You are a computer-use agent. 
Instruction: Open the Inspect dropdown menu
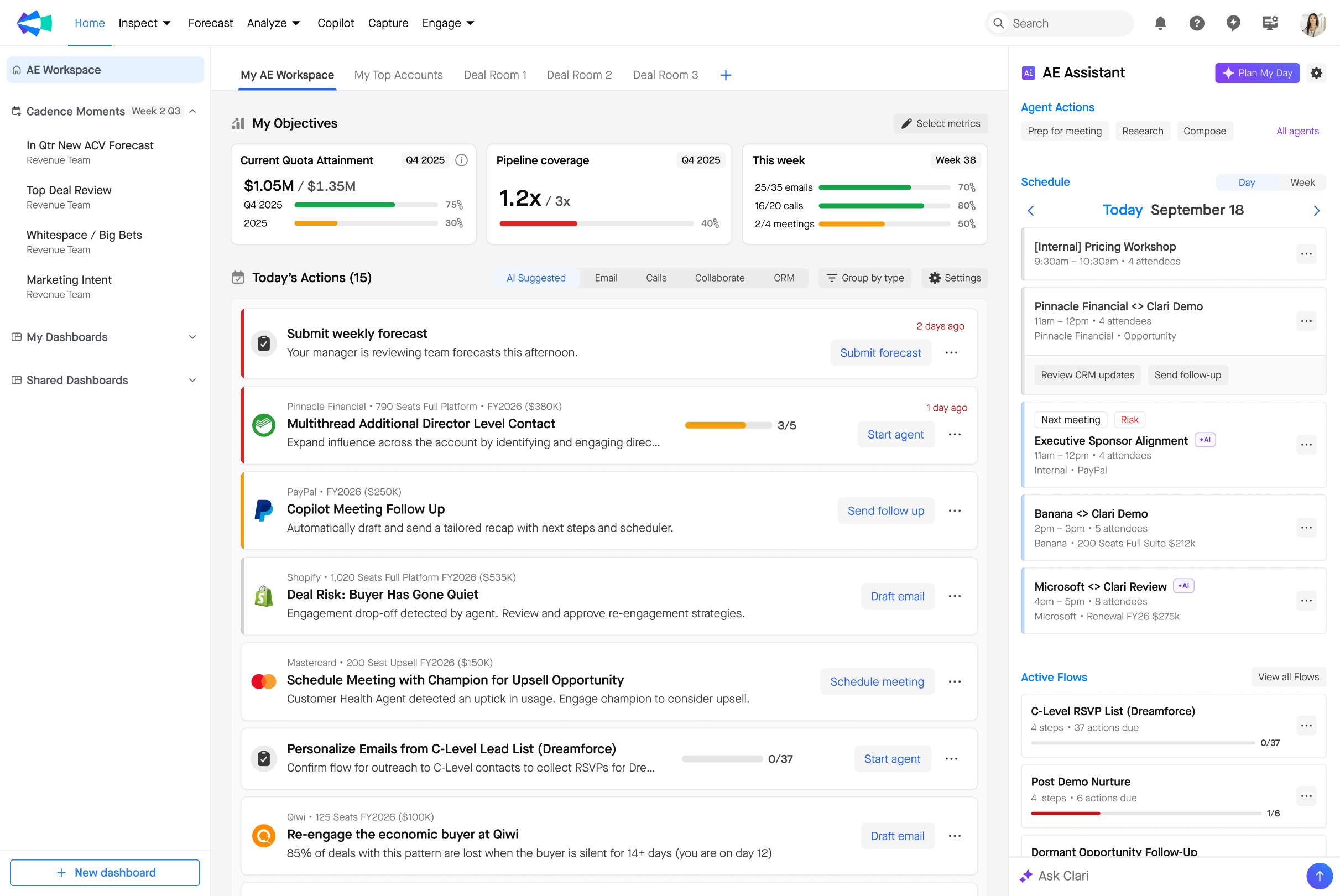144,23
